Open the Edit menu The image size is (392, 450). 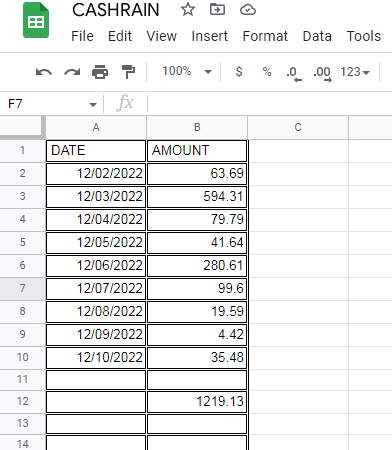pos(120,36)
